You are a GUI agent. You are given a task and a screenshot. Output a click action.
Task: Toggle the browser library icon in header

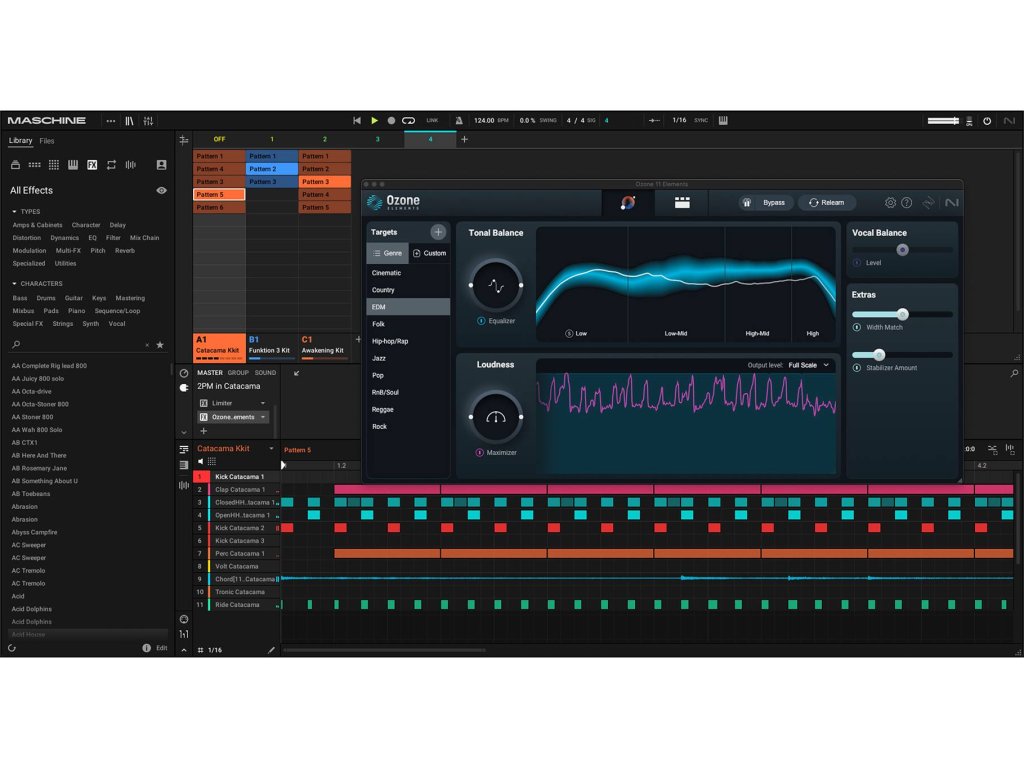coord(129,121)
